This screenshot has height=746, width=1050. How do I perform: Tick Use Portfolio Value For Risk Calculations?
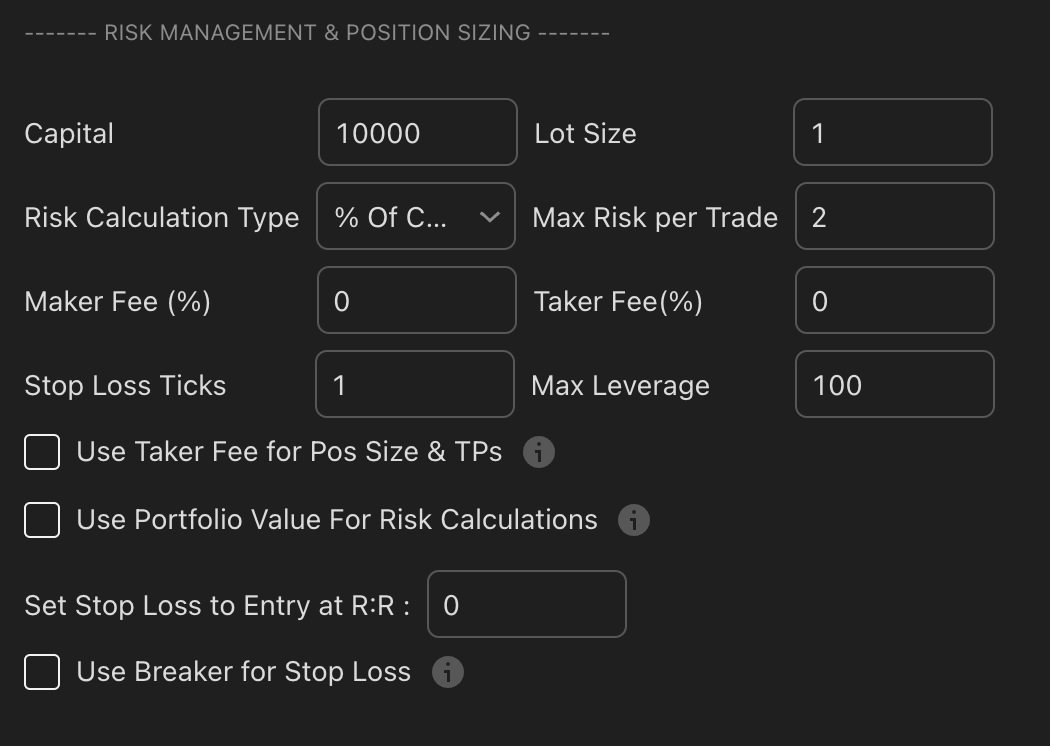[42, 520]
